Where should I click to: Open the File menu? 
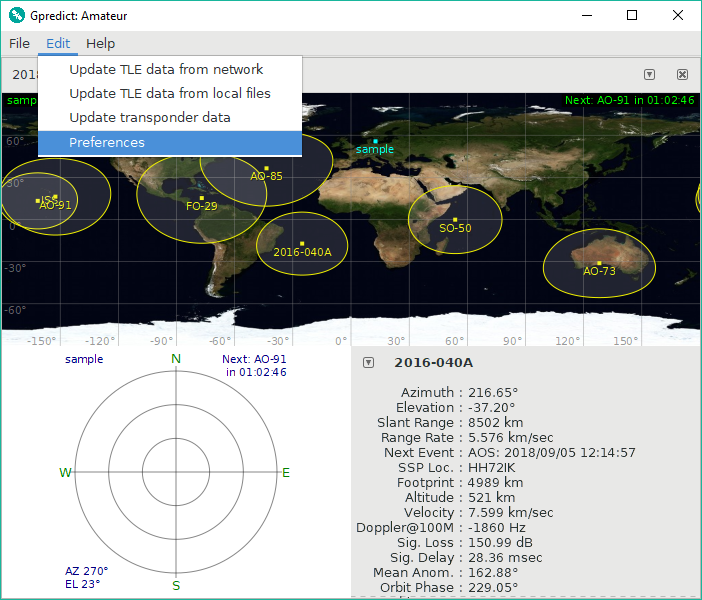click(19, 43)
